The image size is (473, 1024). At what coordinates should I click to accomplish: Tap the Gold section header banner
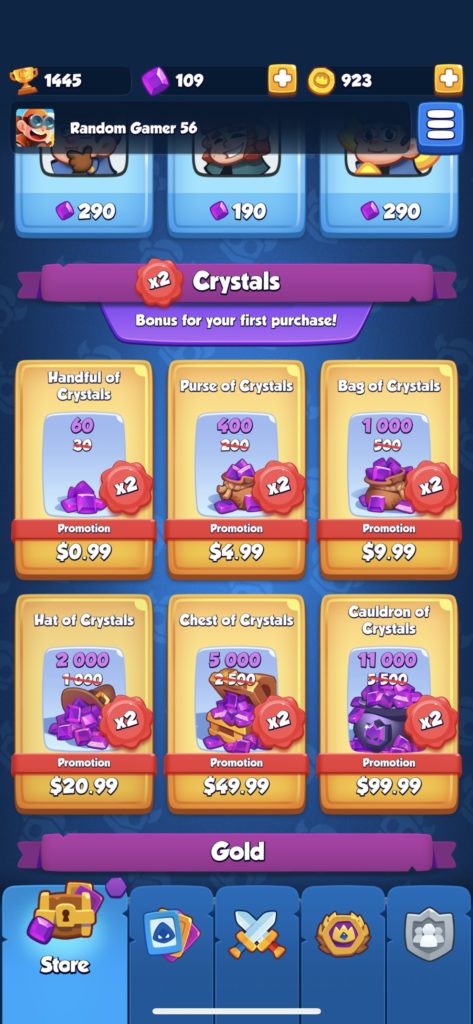tap(236, 852)
